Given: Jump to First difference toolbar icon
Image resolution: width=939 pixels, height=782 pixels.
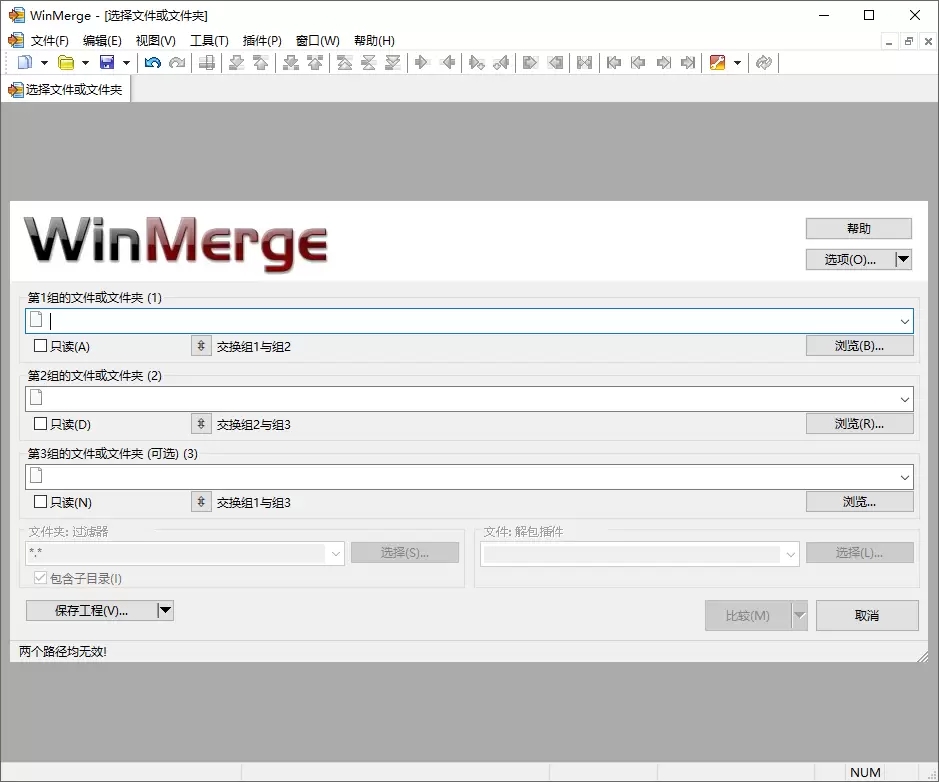Looking at the screenshot, I should [345, 62].
